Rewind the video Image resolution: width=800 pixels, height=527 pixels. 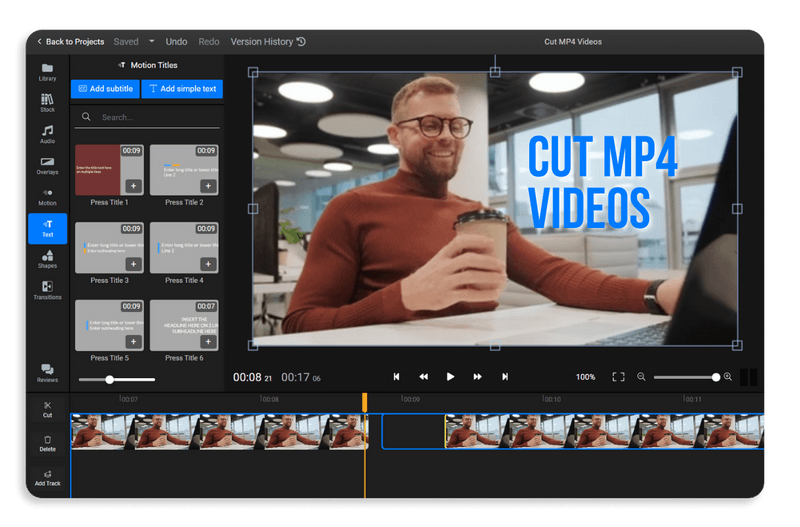(x=423, y=377)
